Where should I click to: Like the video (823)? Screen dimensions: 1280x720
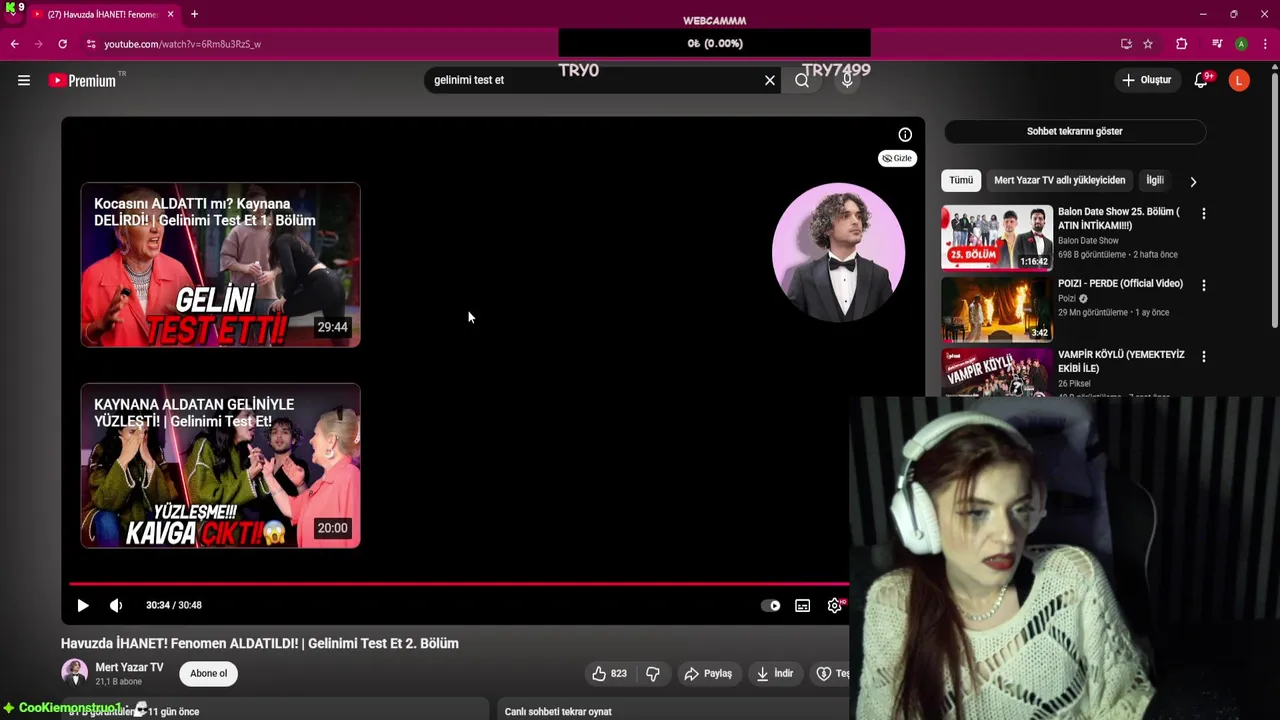coord(609,673)
